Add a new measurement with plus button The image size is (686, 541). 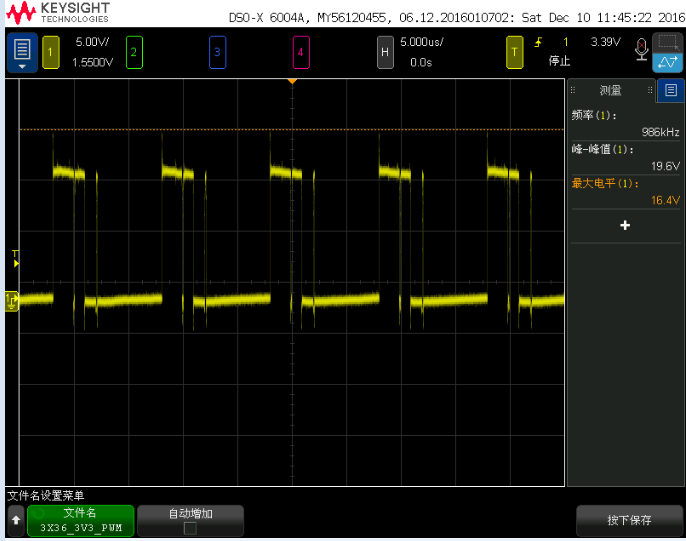(x=625, y=225)
